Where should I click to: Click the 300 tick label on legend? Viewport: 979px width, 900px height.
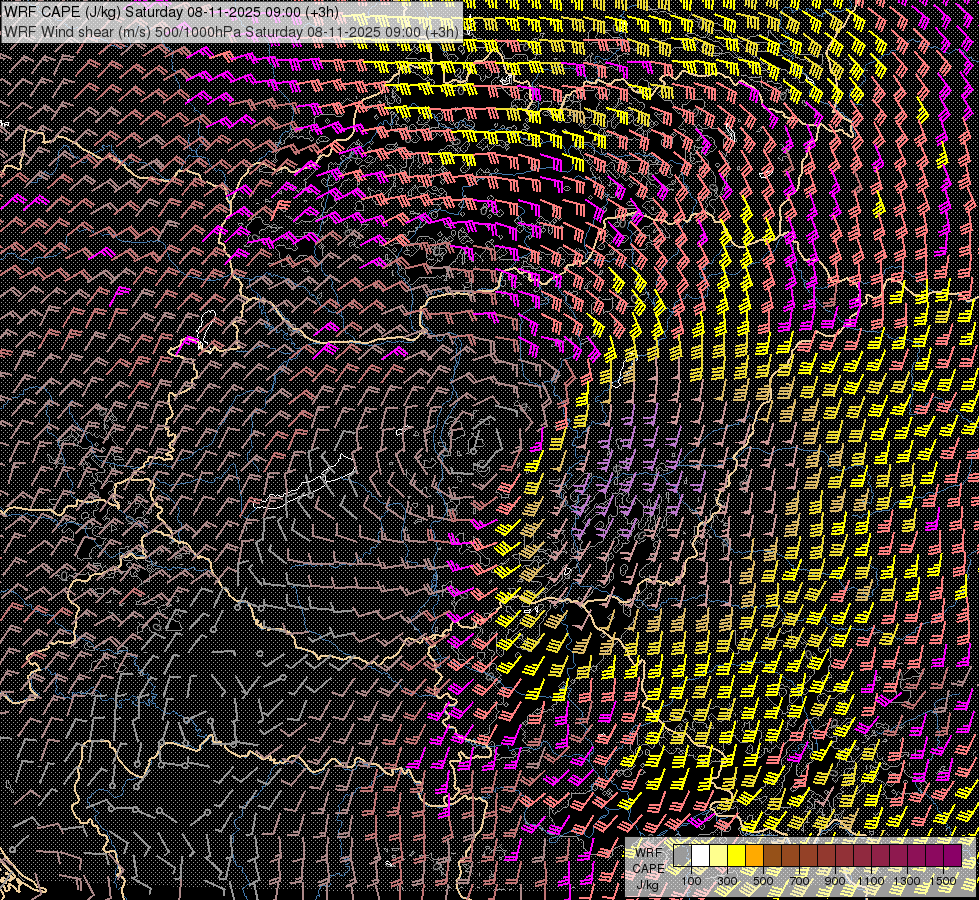(x=727, y=880)
